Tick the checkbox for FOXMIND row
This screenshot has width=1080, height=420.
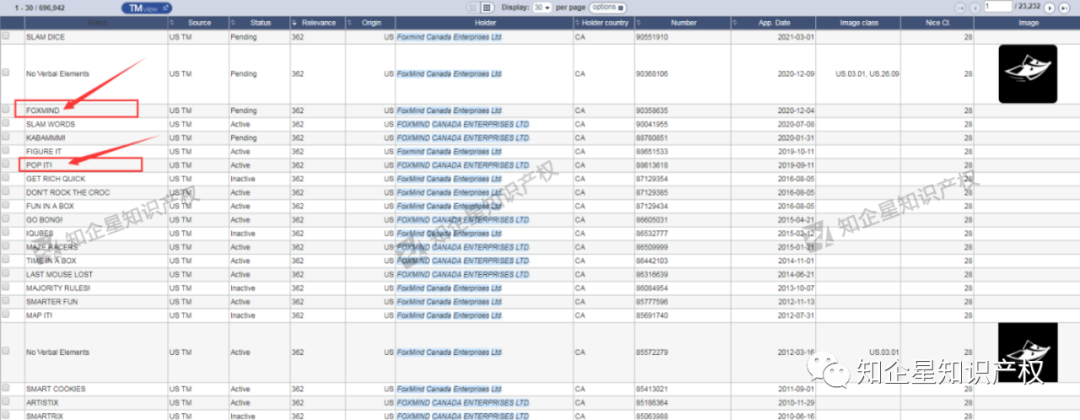click(x=6, y=110)
